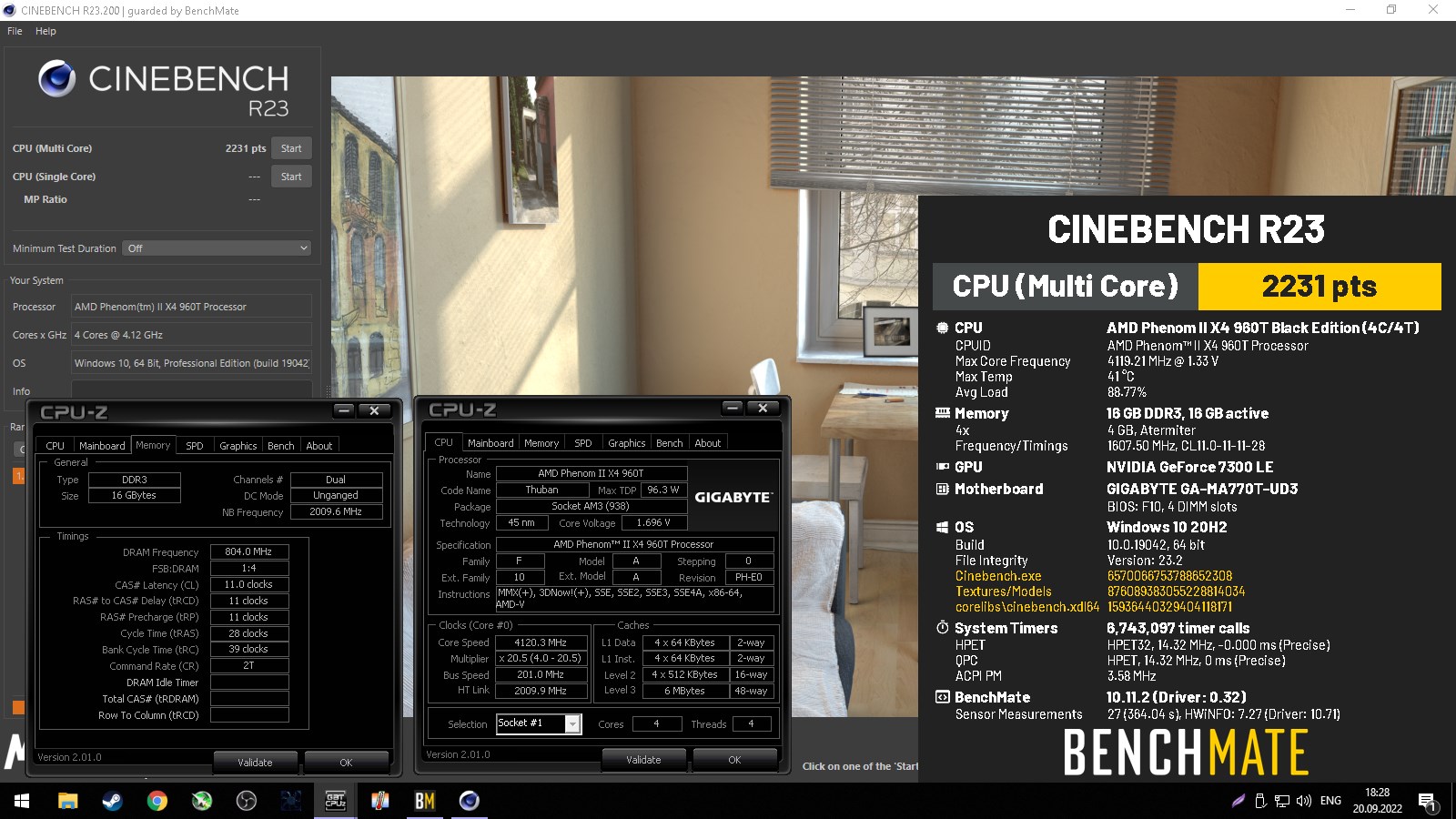This screenshot has width=1456, height=819.
Task: Open the taskbar clock showing 18:28
Action: [x=1377, y=801]
